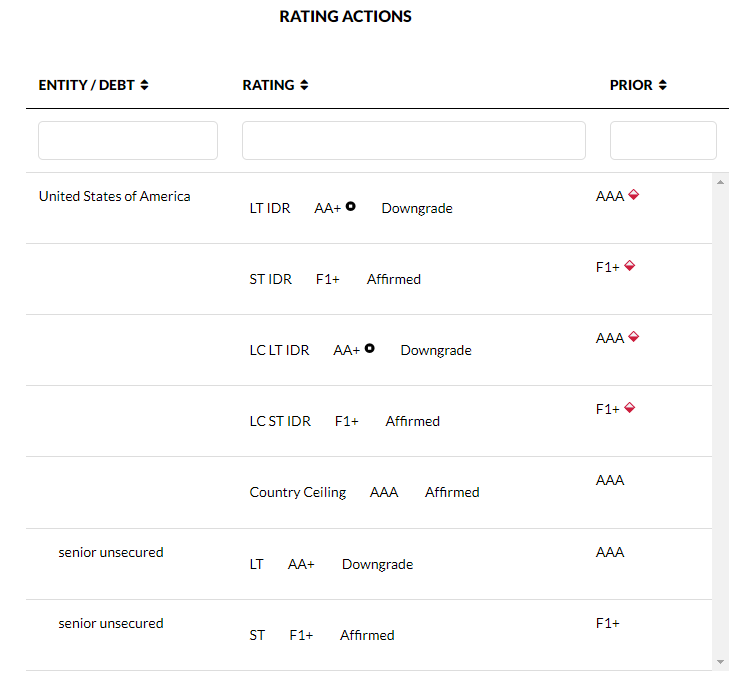Screen dimensions: 754x679
Task: Click Downgrade in LC LT IDR row
Action: coord(436,351)
